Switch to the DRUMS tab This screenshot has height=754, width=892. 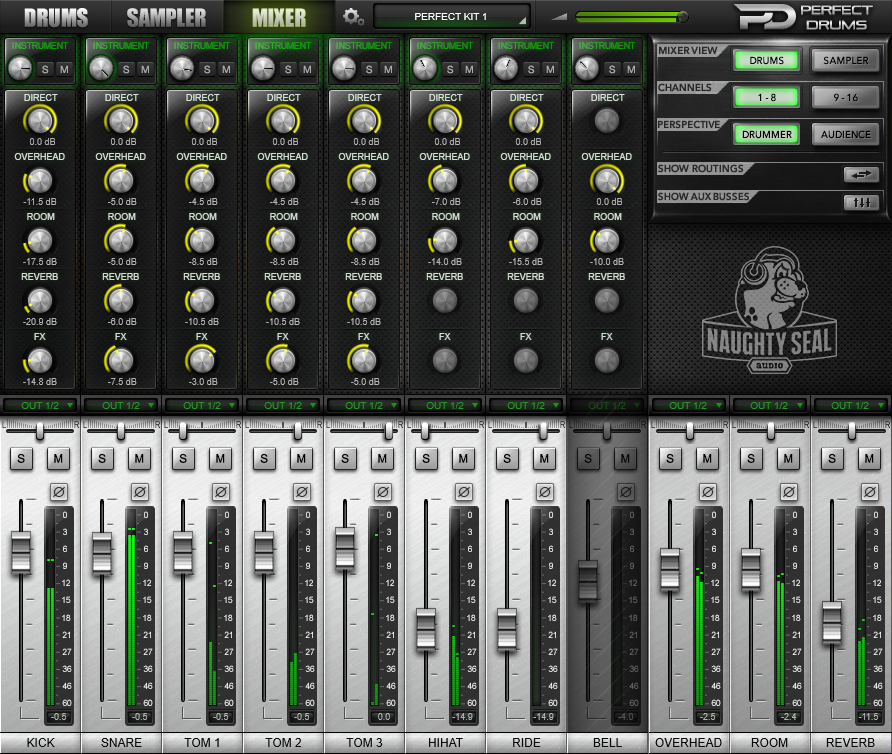pyautogui.click(x=57, y=16)
